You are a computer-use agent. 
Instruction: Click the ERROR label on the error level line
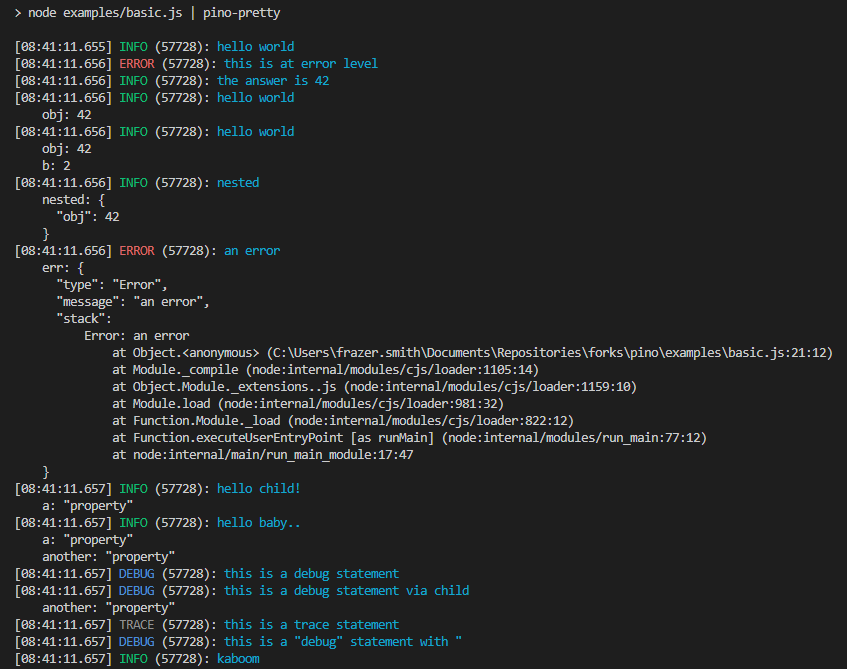click(x=136, y=63)
